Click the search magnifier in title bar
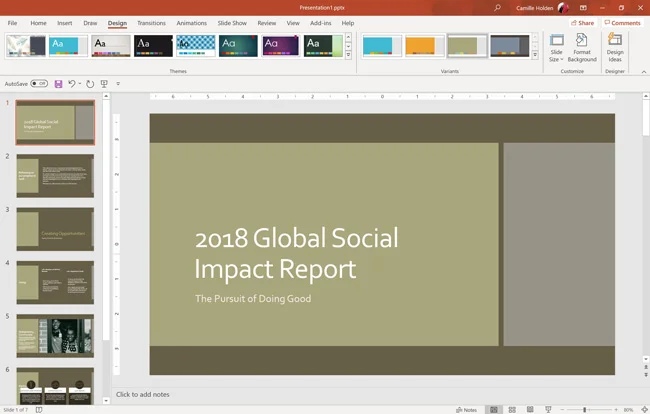Viewport: 650px width, 414px height. point(497,7)
